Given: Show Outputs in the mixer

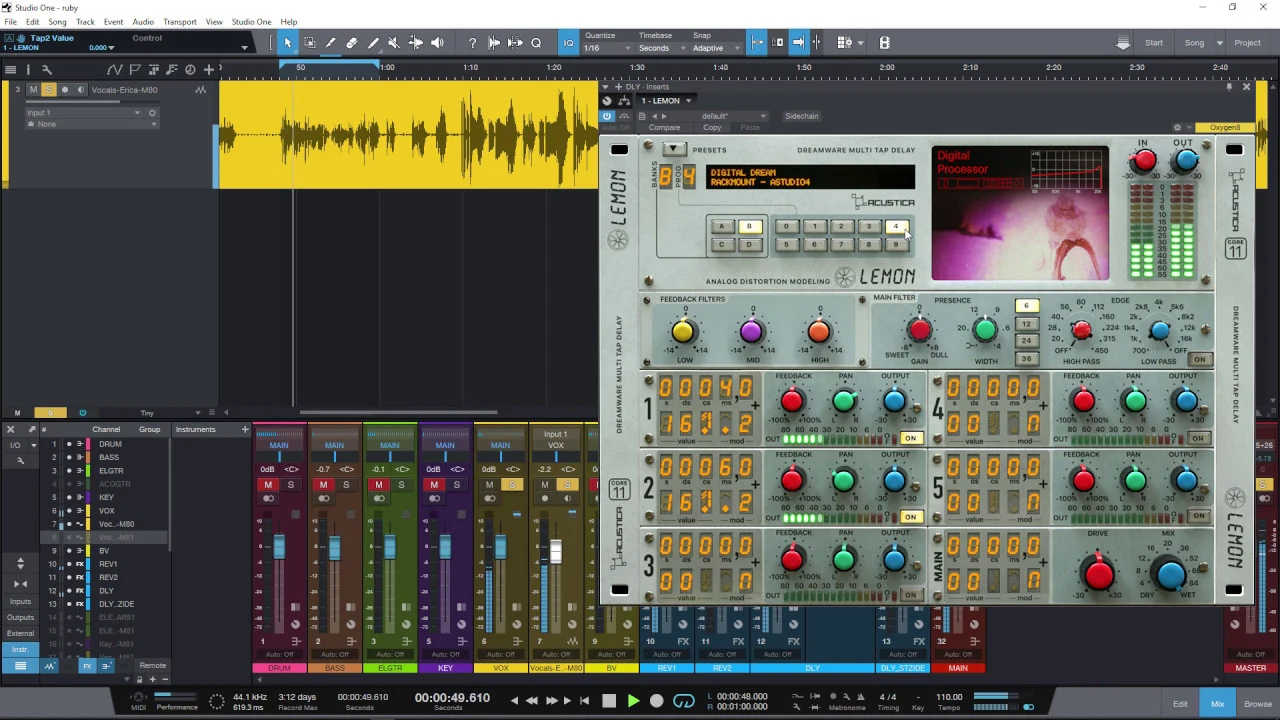Looking at the screenshot, I should [20, 618].
